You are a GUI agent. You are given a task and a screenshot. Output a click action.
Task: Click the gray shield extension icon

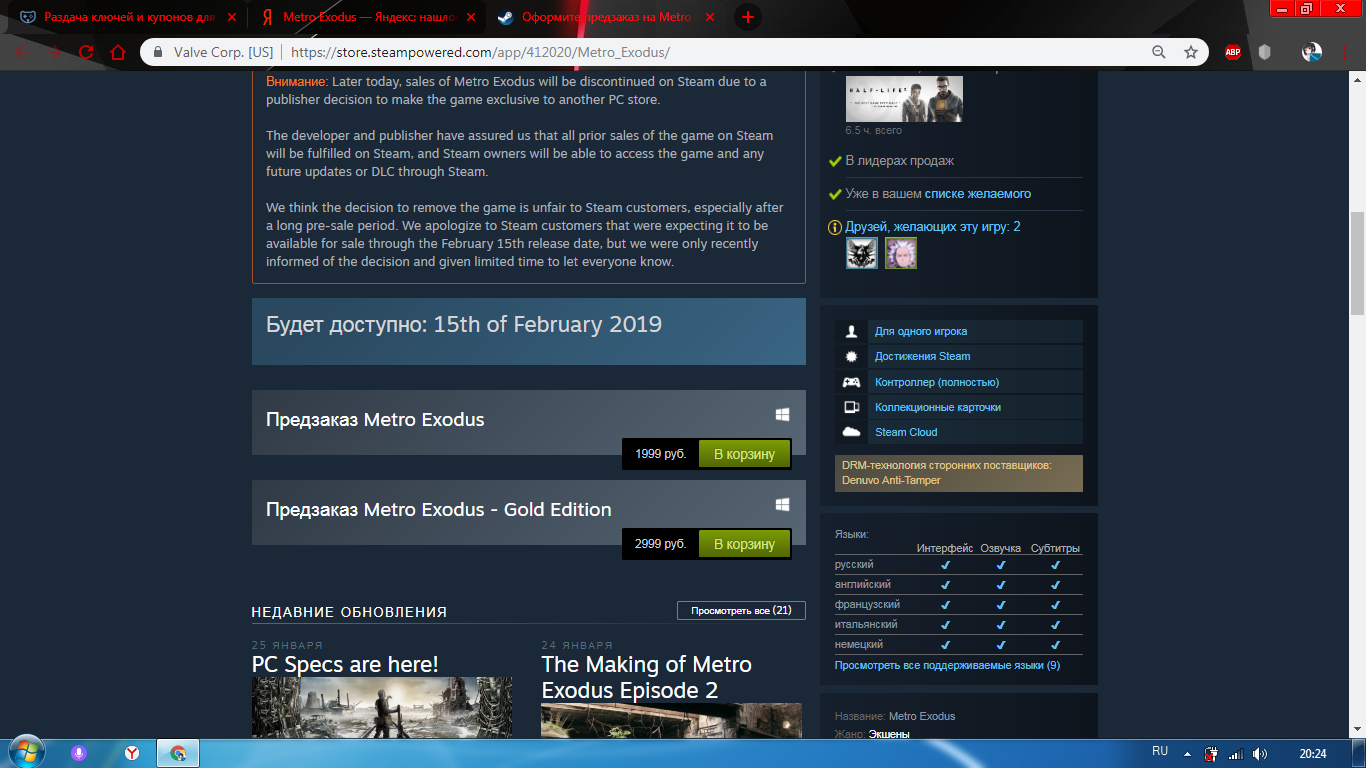coord(1265,52)
